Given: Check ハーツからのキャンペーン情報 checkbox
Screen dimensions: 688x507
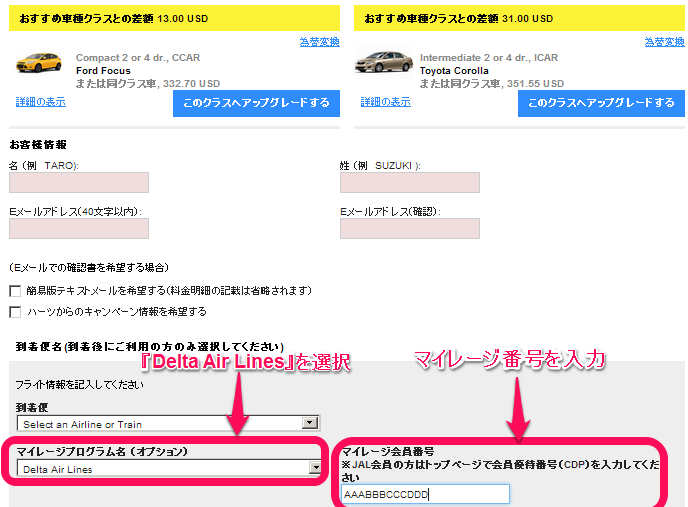Looking at the screenshot, I should [15, 312].
